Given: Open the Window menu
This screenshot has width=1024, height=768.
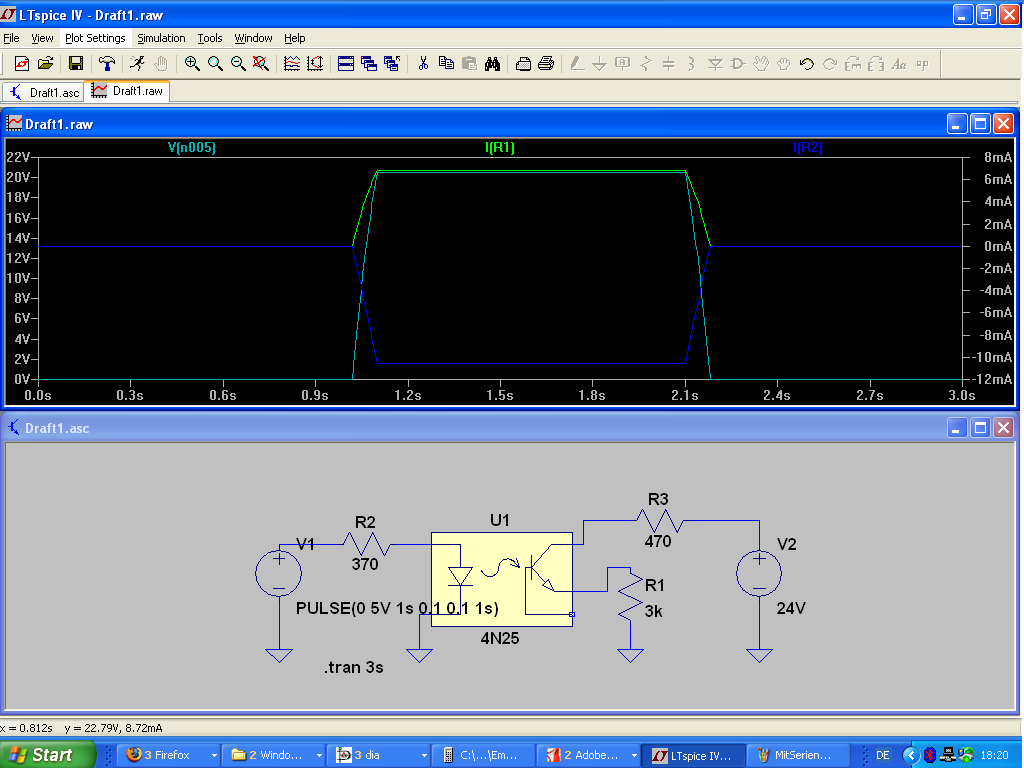Looking at the screenshot, I should click(x=253, y=38).
